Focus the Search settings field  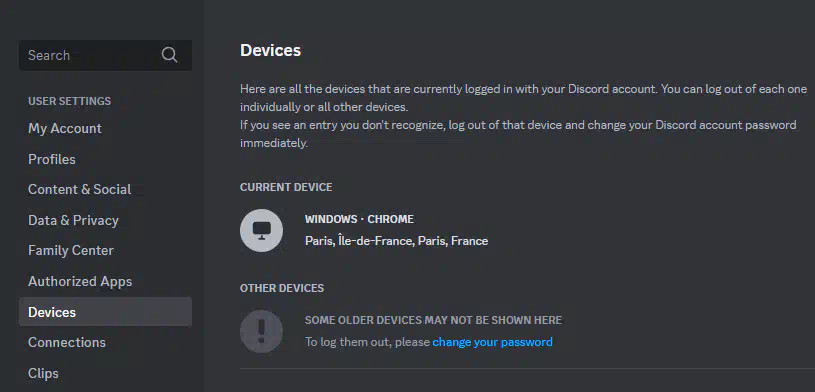[106, 55]
